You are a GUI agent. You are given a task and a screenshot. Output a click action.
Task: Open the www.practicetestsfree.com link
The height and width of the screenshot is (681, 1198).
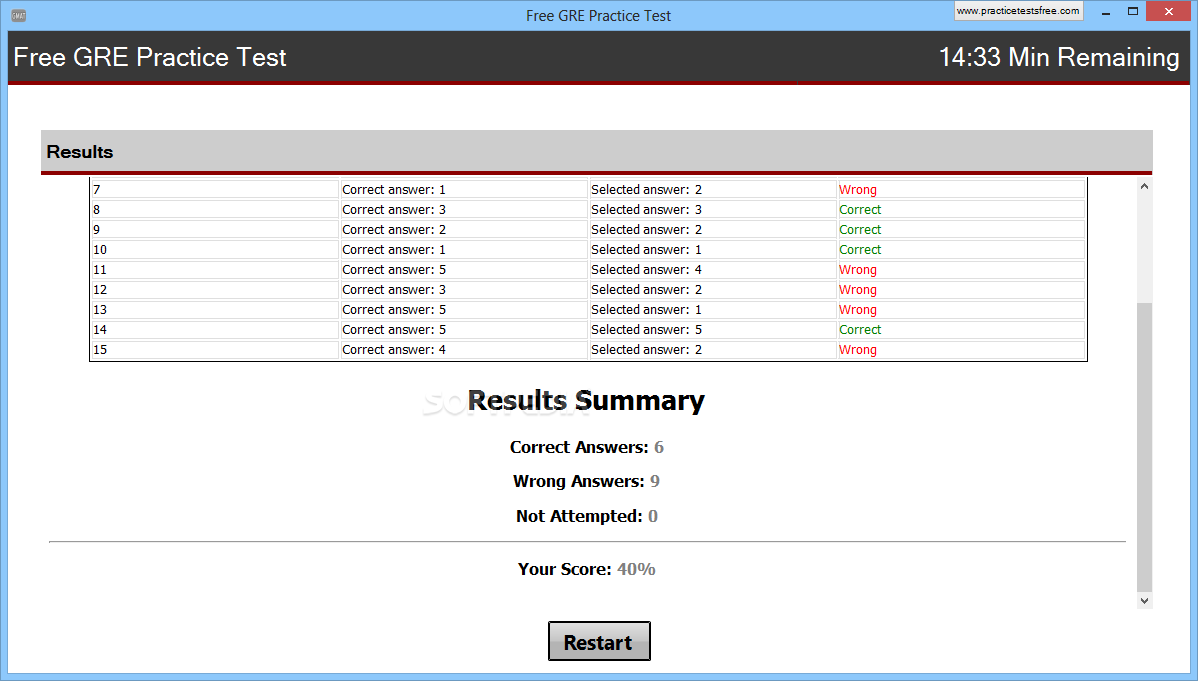click(x=1018, y=11)
